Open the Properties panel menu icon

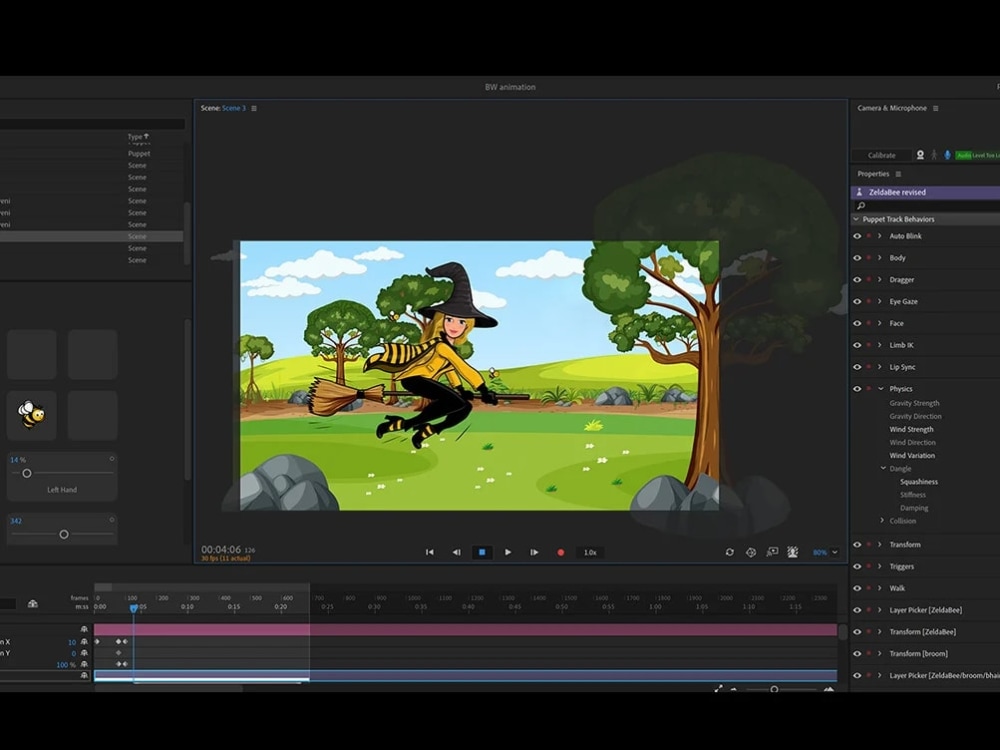coord(899,173)
